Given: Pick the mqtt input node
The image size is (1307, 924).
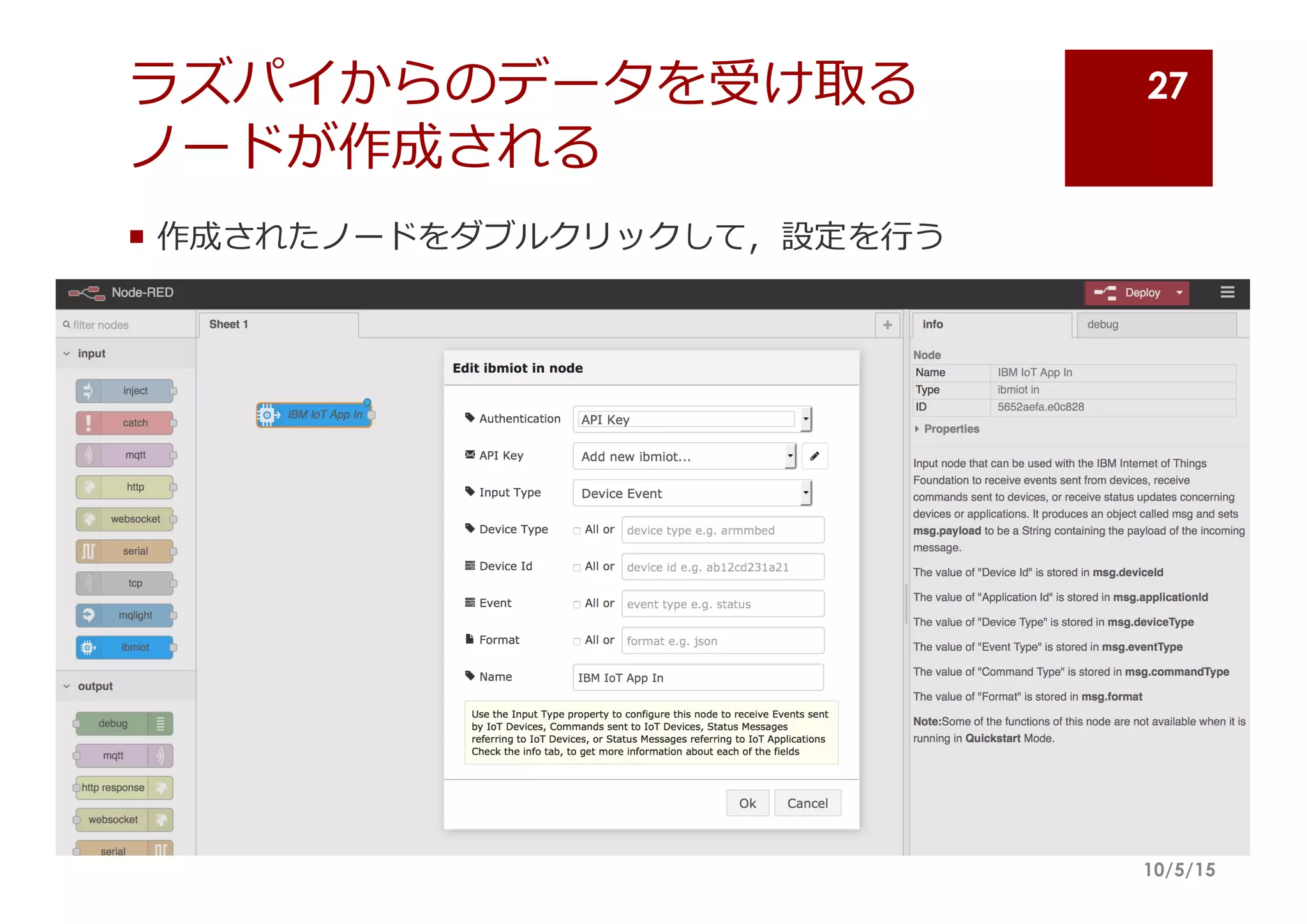Looking at the screenshot, I should coord(125,454).
